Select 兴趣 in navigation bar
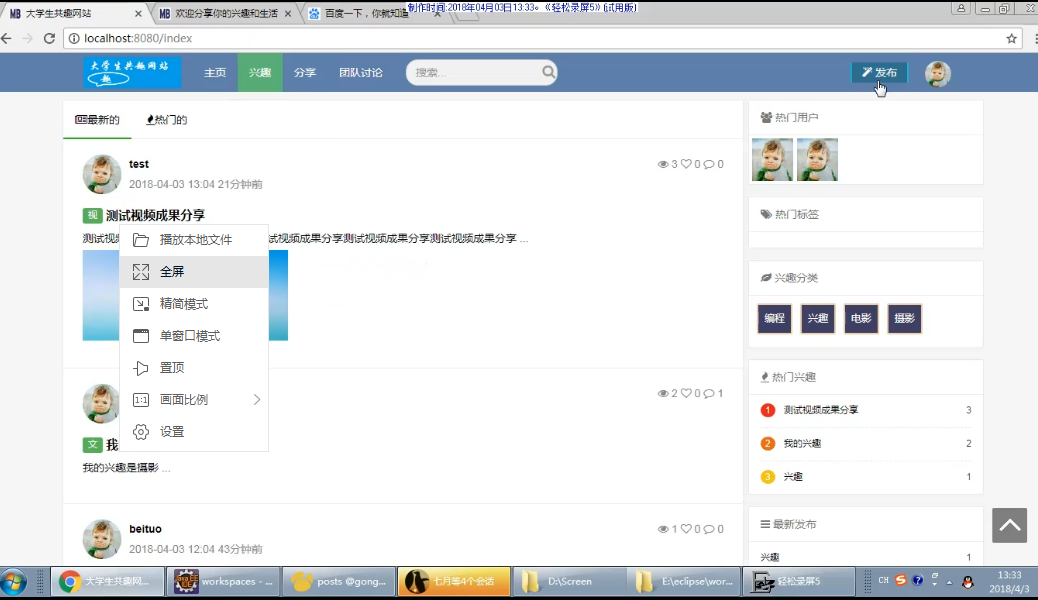Screen dimensions: 1038x600 point(260,72)
